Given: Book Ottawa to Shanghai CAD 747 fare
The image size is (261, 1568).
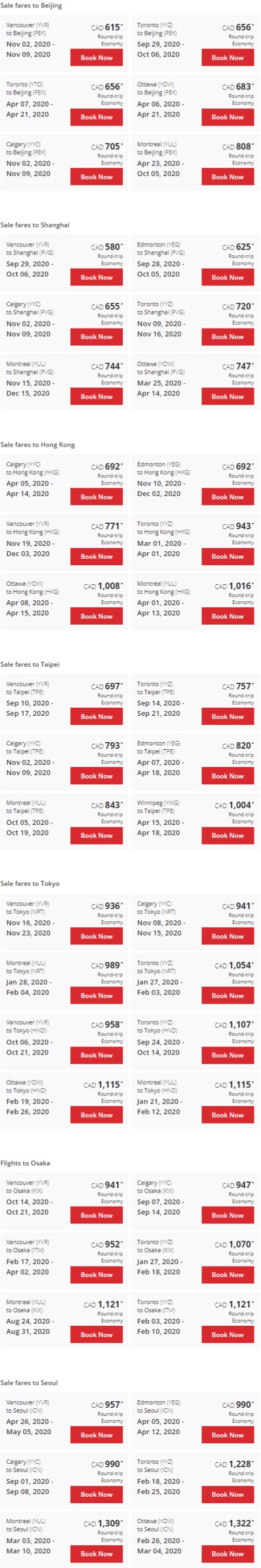Looking at the screenshot, I should 227,397.
